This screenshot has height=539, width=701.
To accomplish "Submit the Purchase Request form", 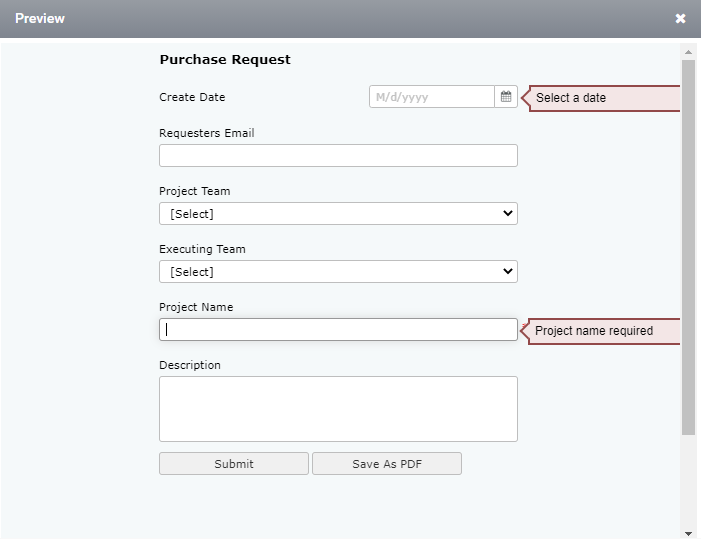I will click(234, 463).
